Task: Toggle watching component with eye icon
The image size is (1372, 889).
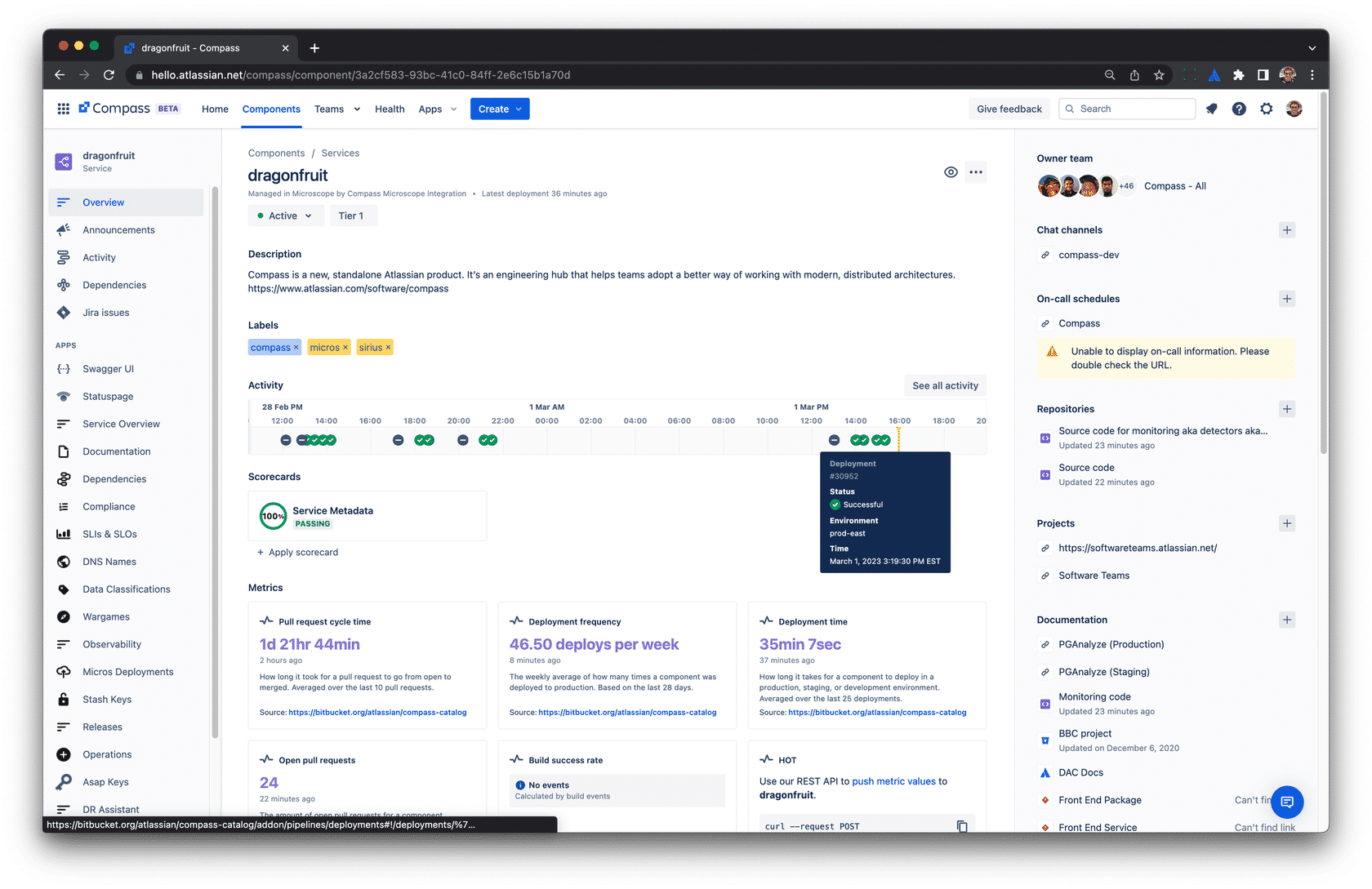Action: tap(951, 172)
